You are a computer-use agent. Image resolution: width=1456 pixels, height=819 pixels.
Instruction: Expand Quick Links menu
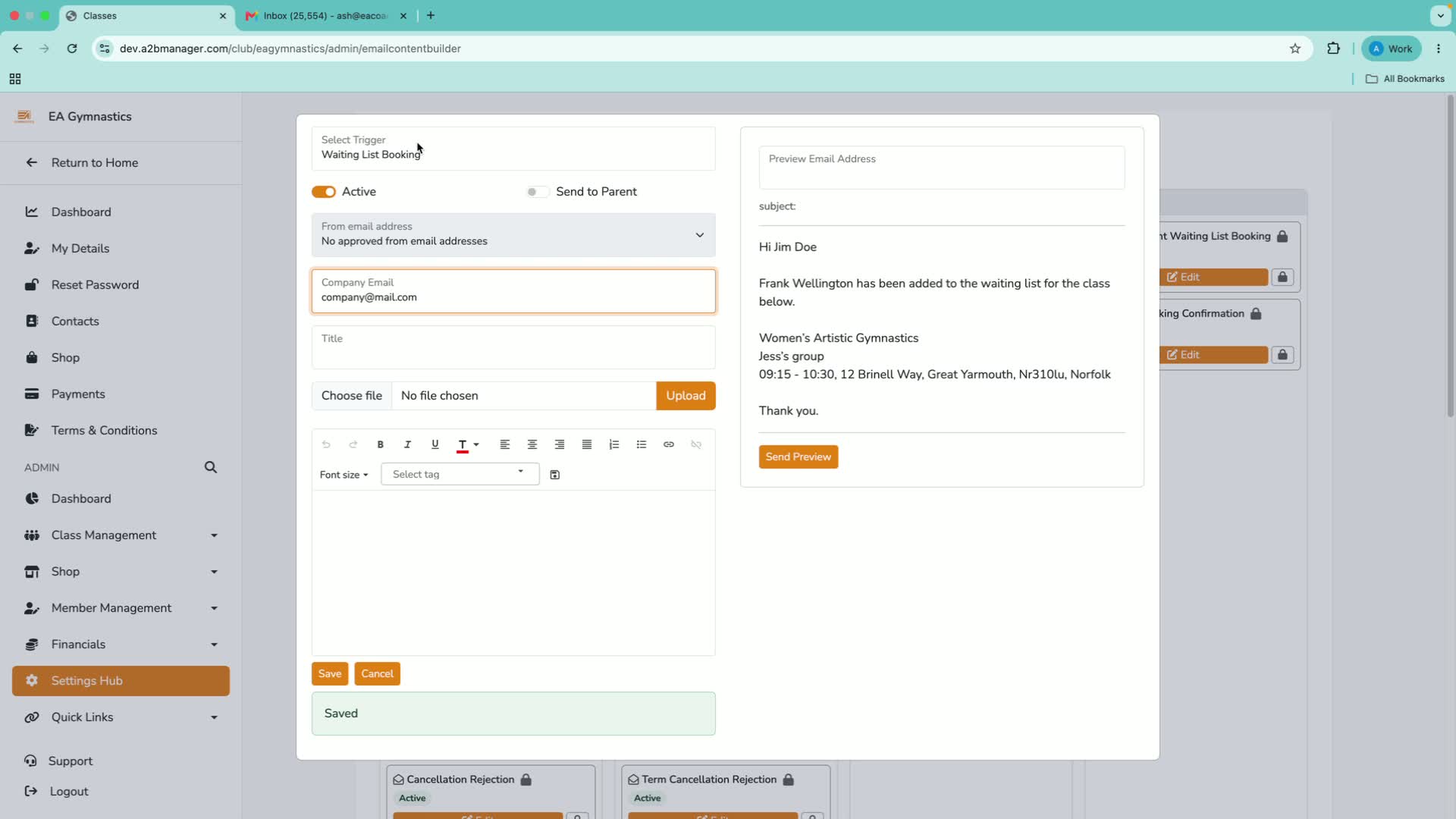(121, 717)
